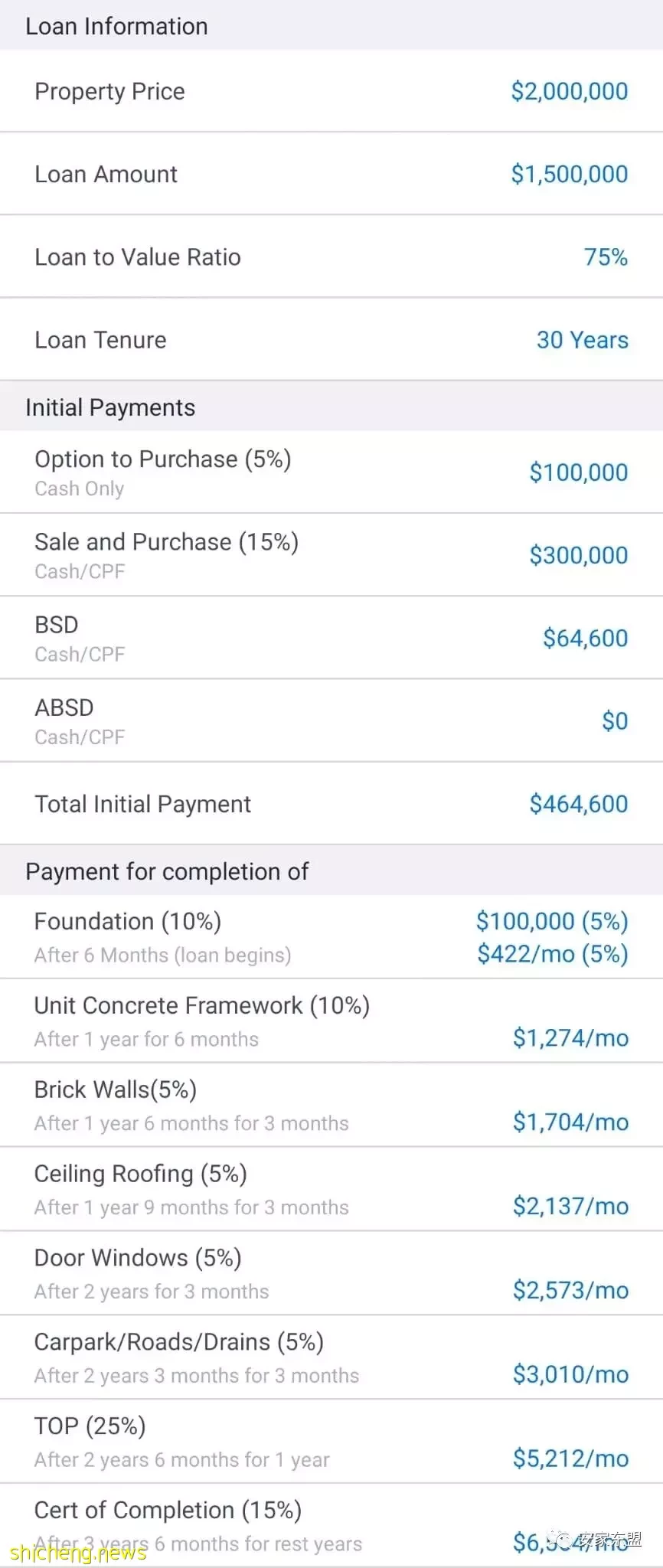
Task: Select the Unit Concrete Framework (10%) row
Action: click(x=331, y=1021)
